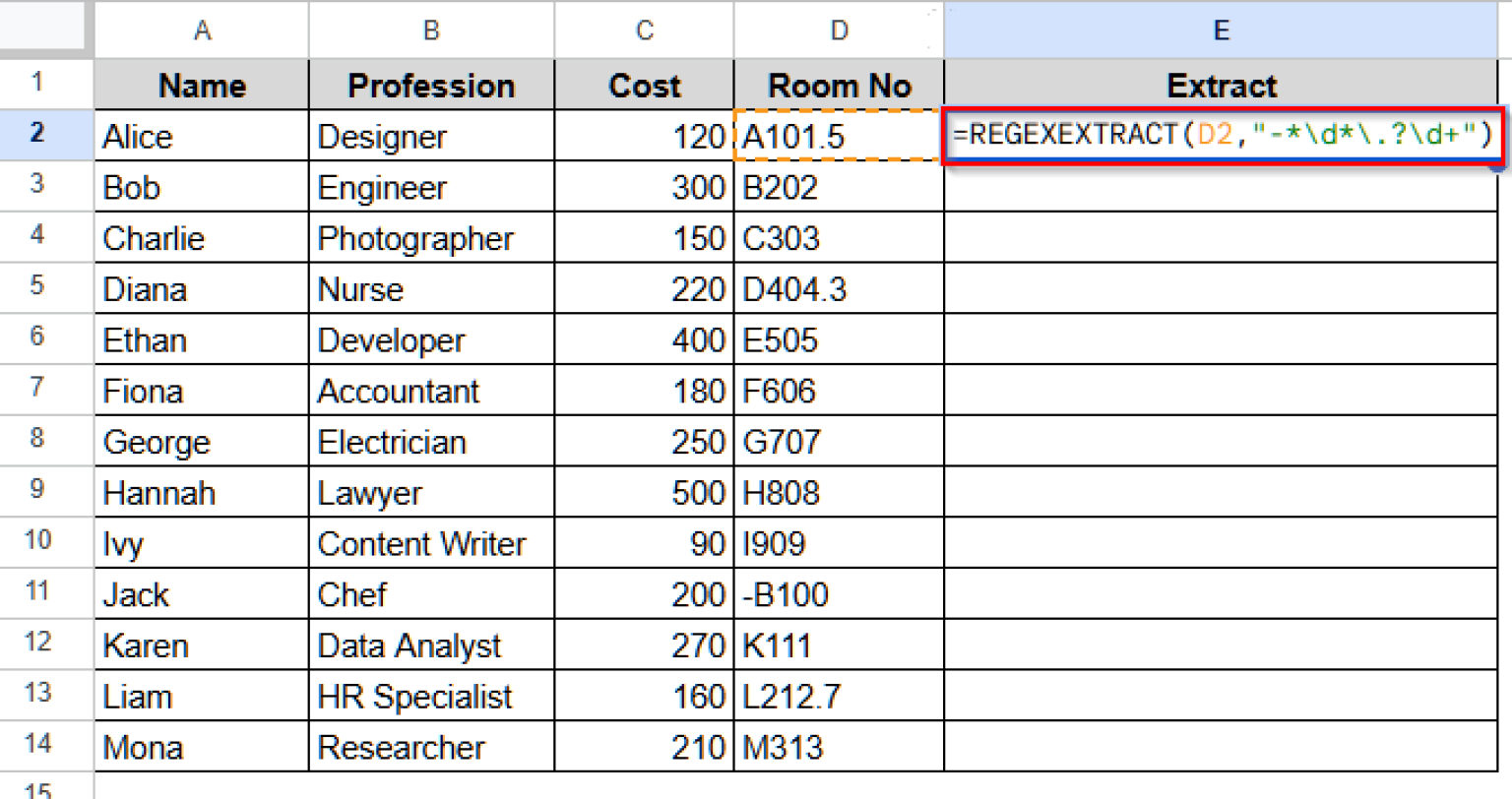Select column header E
The width and height of the screenshot is (1512, 799).
(1221, 30)
